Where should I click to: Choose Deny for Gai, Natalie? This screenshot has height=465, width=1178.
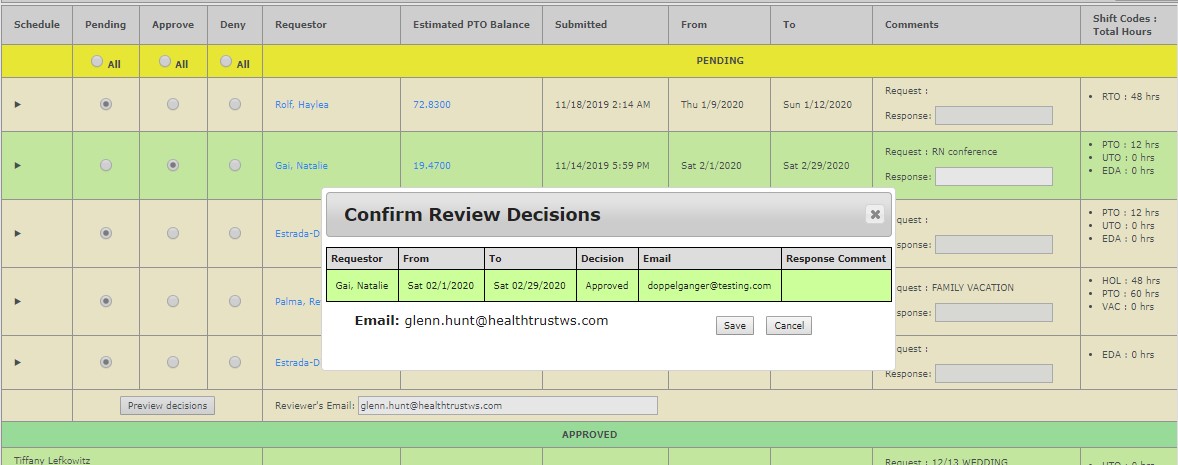[235, 165]
